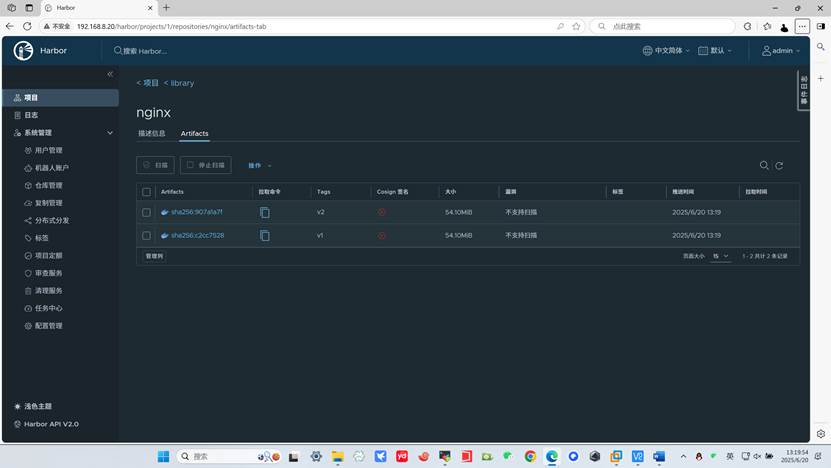Open the browser three-dot settings menu
This screenshot has width=831, height=468.
(x=802, y=26)
